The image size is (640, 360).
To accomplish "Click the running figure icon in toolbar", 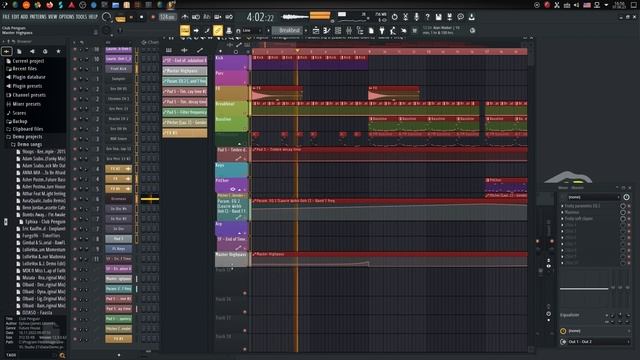I will pos(393,31).
